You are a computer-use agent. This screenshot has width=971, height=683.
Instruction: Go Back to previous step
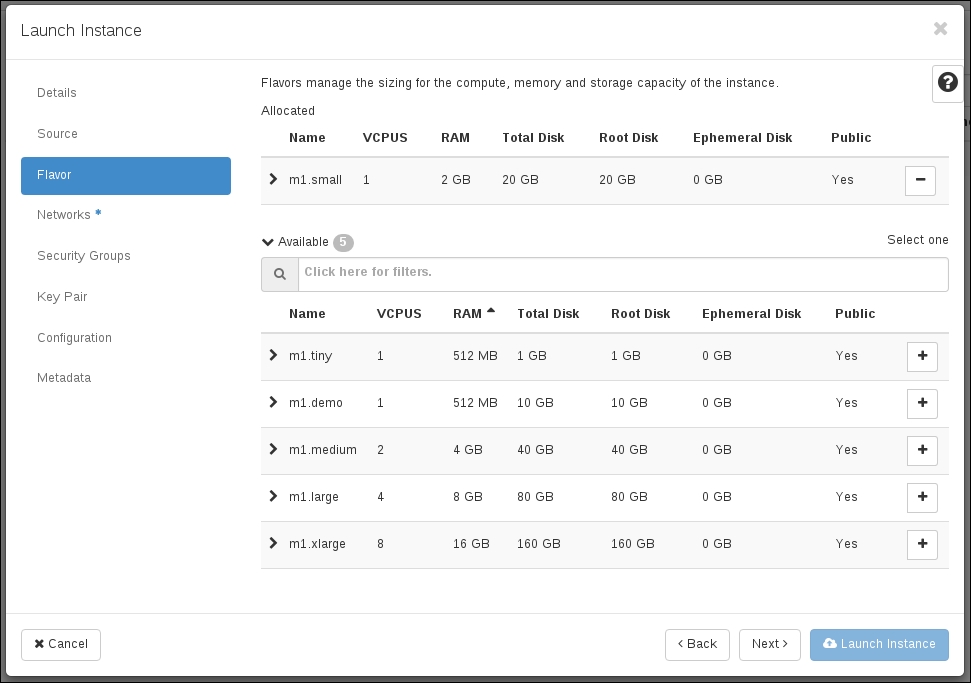(697, 644)
